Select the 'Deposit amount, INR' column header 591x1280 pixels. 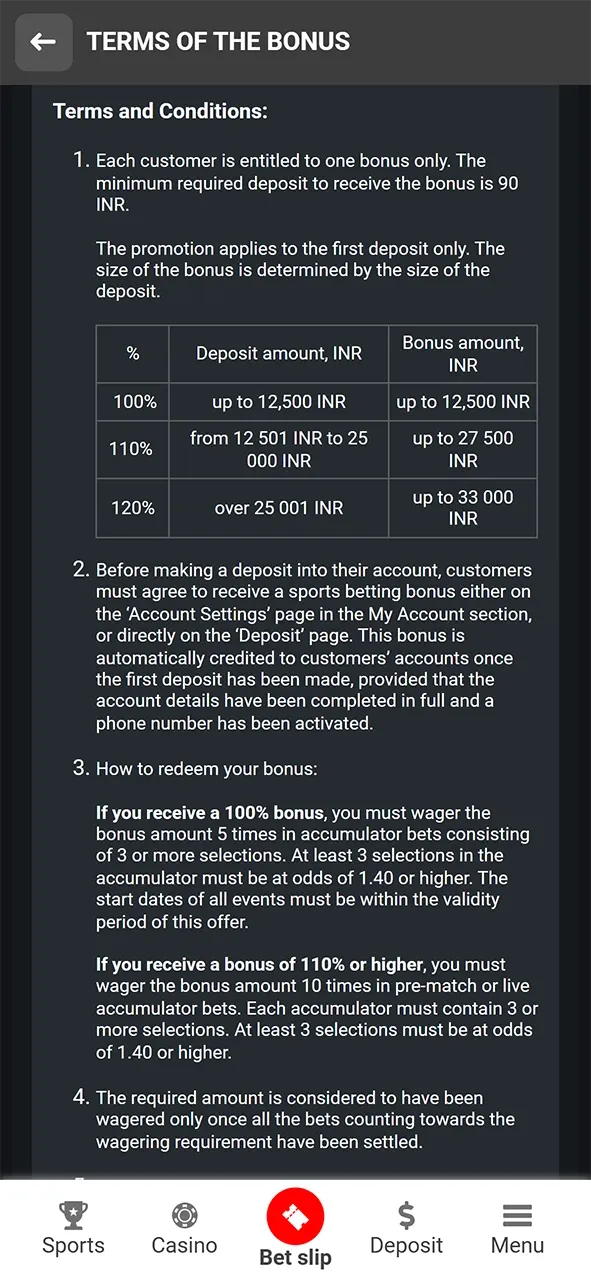tap(278, 353)
